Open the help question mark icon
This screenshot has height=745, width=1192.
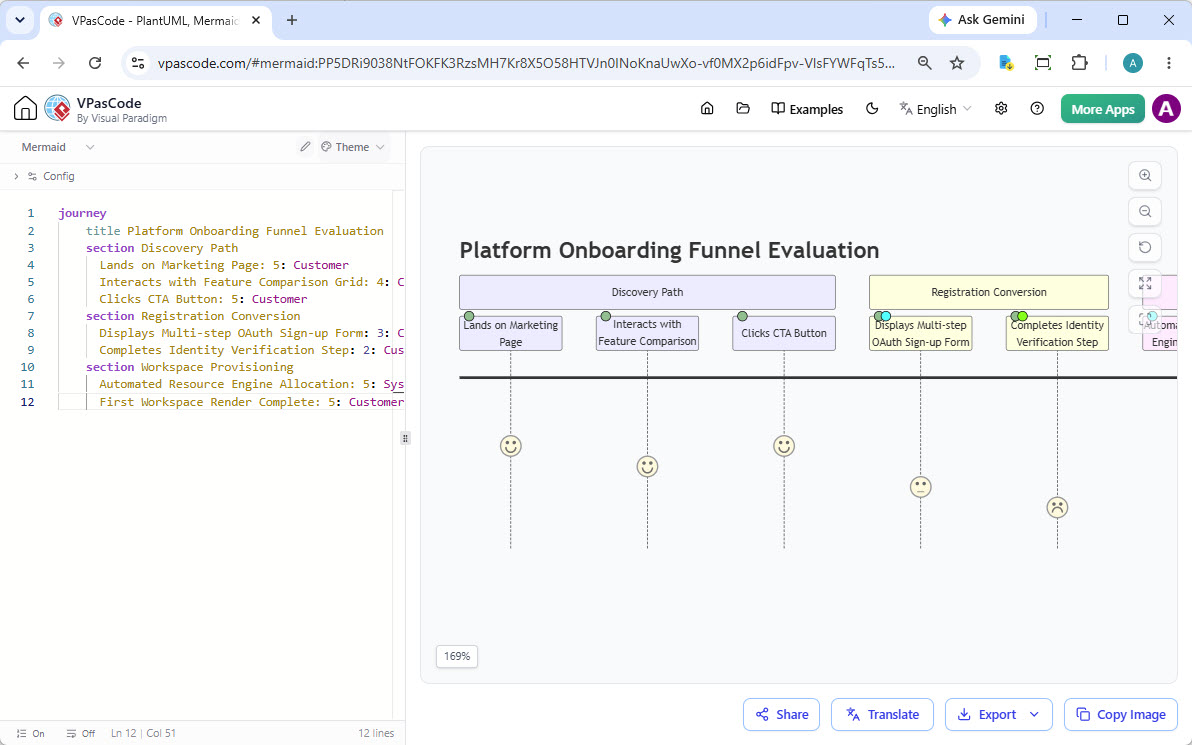pos(1037,109)
